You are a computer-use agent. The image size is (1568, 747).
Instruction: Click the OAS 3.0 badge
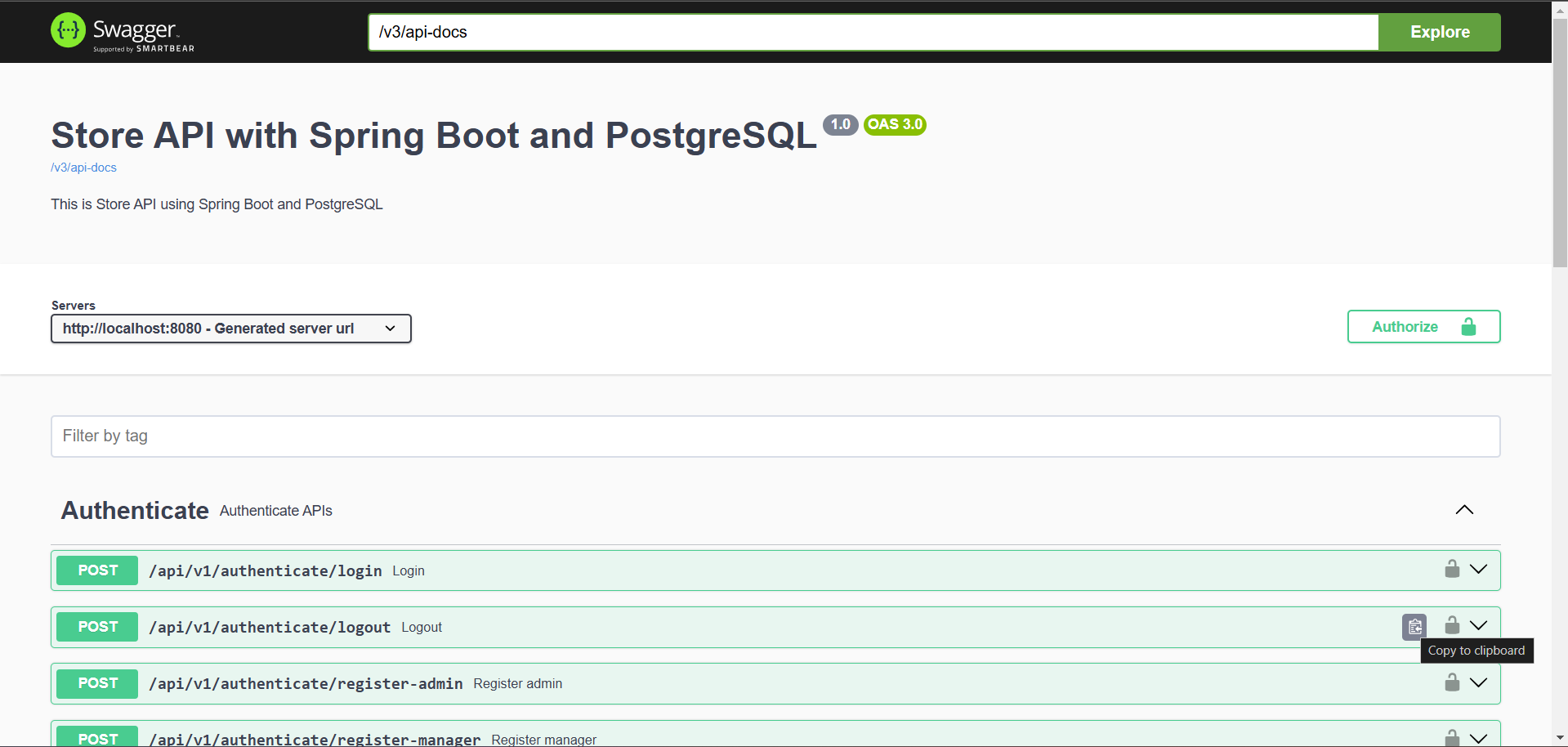(x=895, y=124)
